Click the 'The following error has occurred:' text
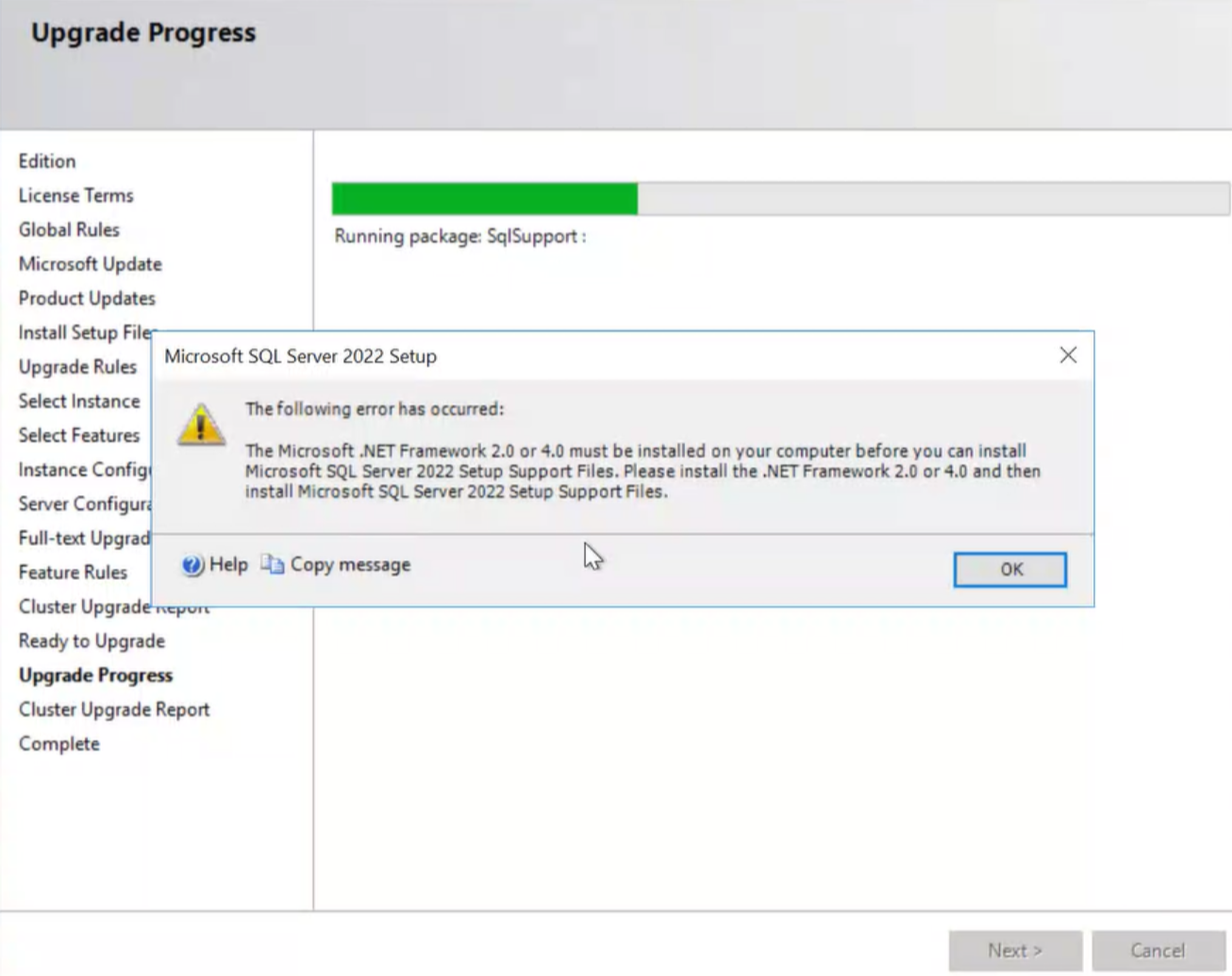Viewport: 1232px width, 976px height. (x=375, y=408)
